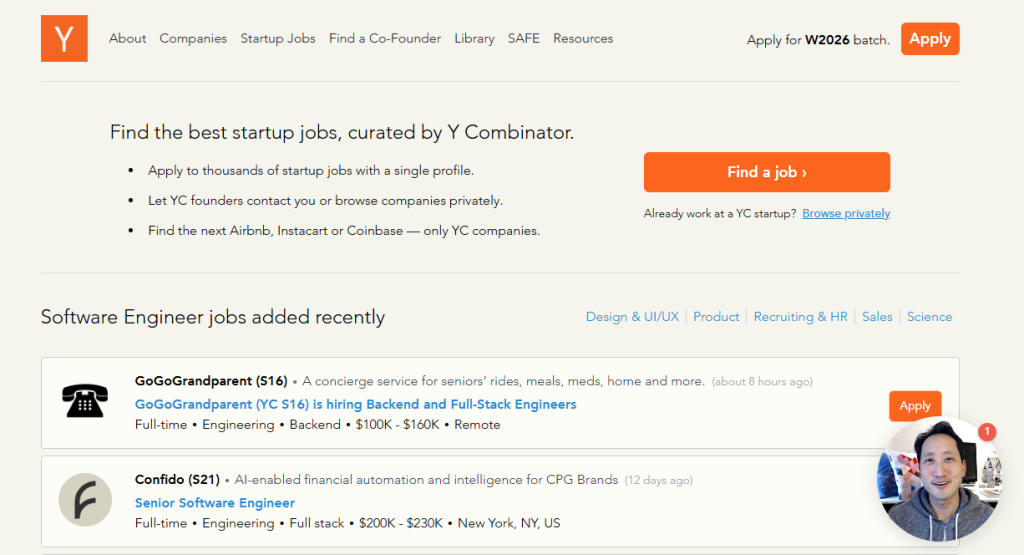This screenshot has width=1024, height=555.
Task: Open the About menu item
Action: 127,39
